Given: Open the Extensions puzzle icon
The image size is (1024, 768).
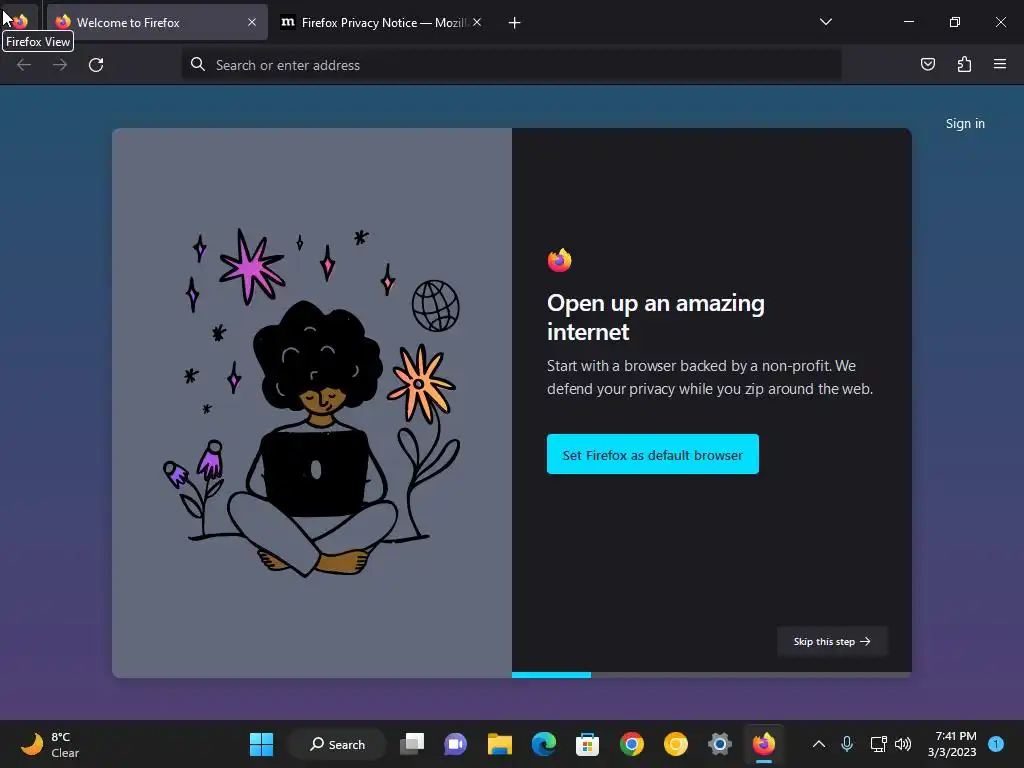Looking at the screenshot, I should [964, 64].
